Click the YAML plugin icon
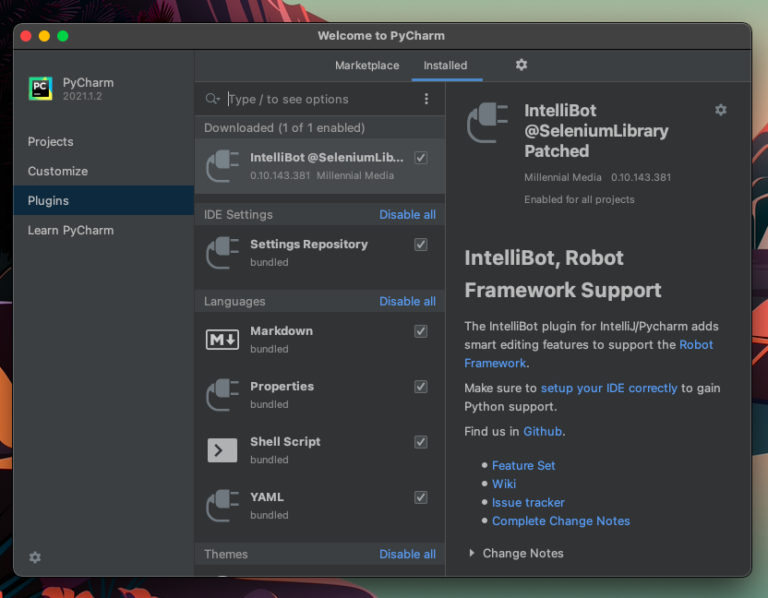Image resolution: width=768 pixels, height=598 pixels. [x=223, y=505]
